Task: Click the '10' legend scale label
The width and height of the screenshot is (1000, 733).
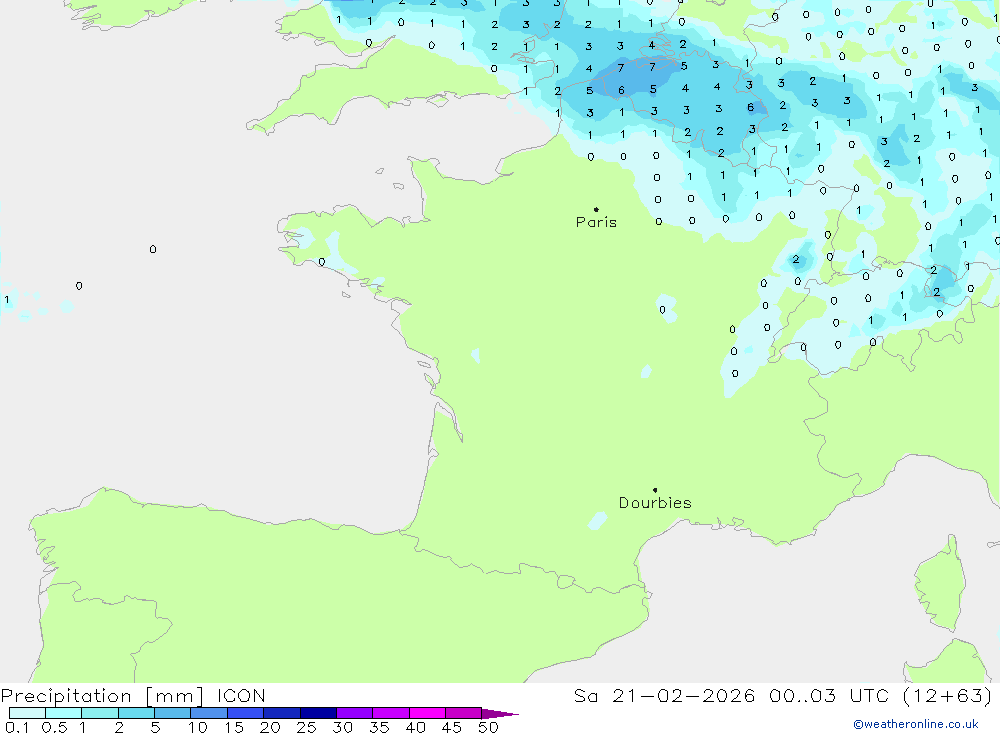Action: (198, 727)
